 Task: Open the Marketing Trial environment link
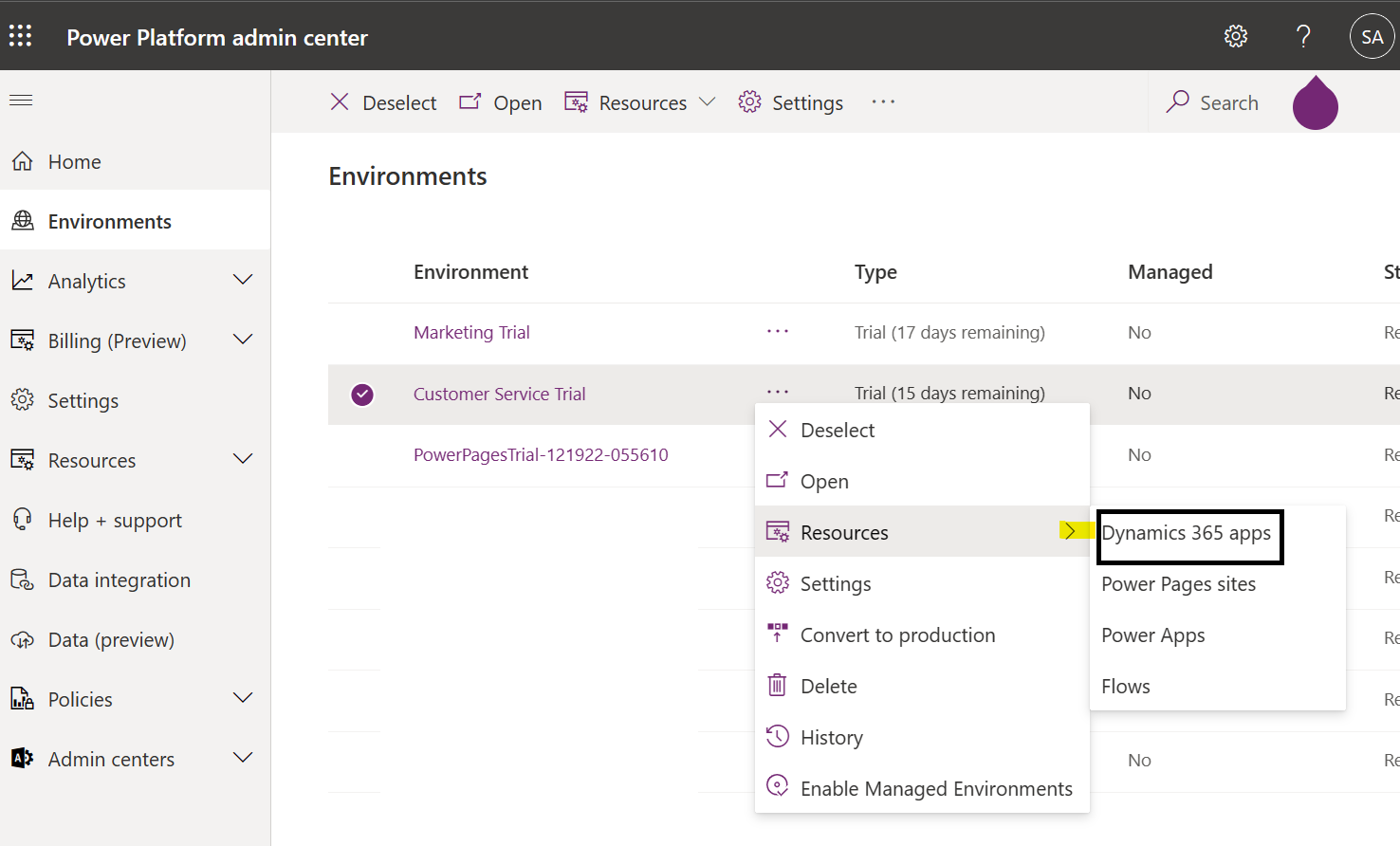pyautogui.click(x=471, y=332)
